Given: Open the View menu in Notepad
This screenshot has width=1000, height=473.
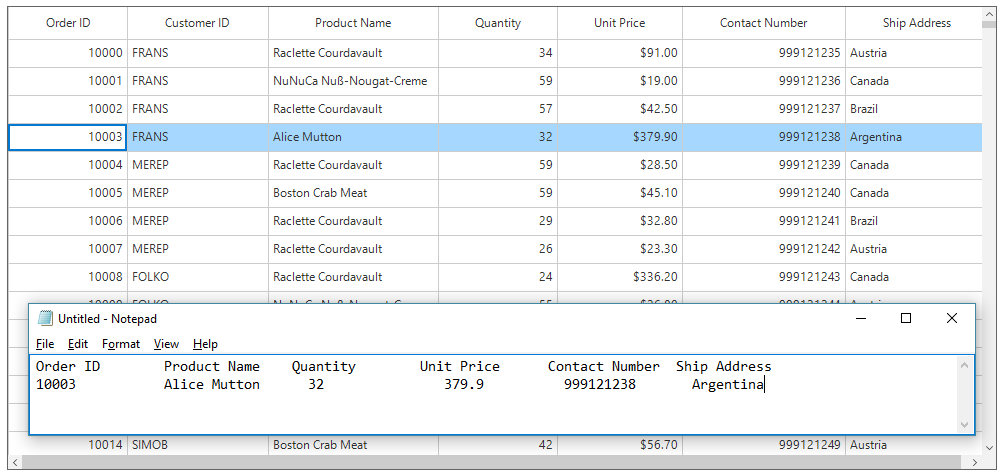Looking at the screenshot, I should [x=166, y=344].
